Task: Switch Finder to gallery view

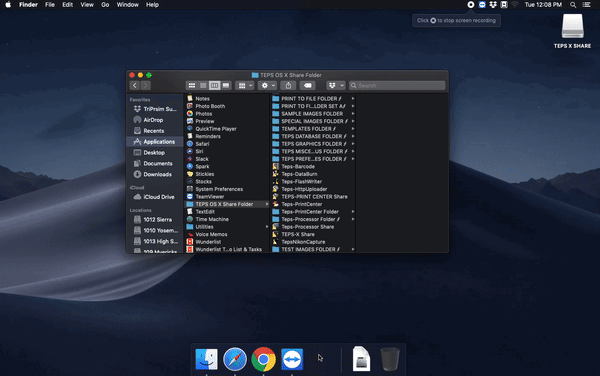Action: pyautogui.click(x=226, y=85)
